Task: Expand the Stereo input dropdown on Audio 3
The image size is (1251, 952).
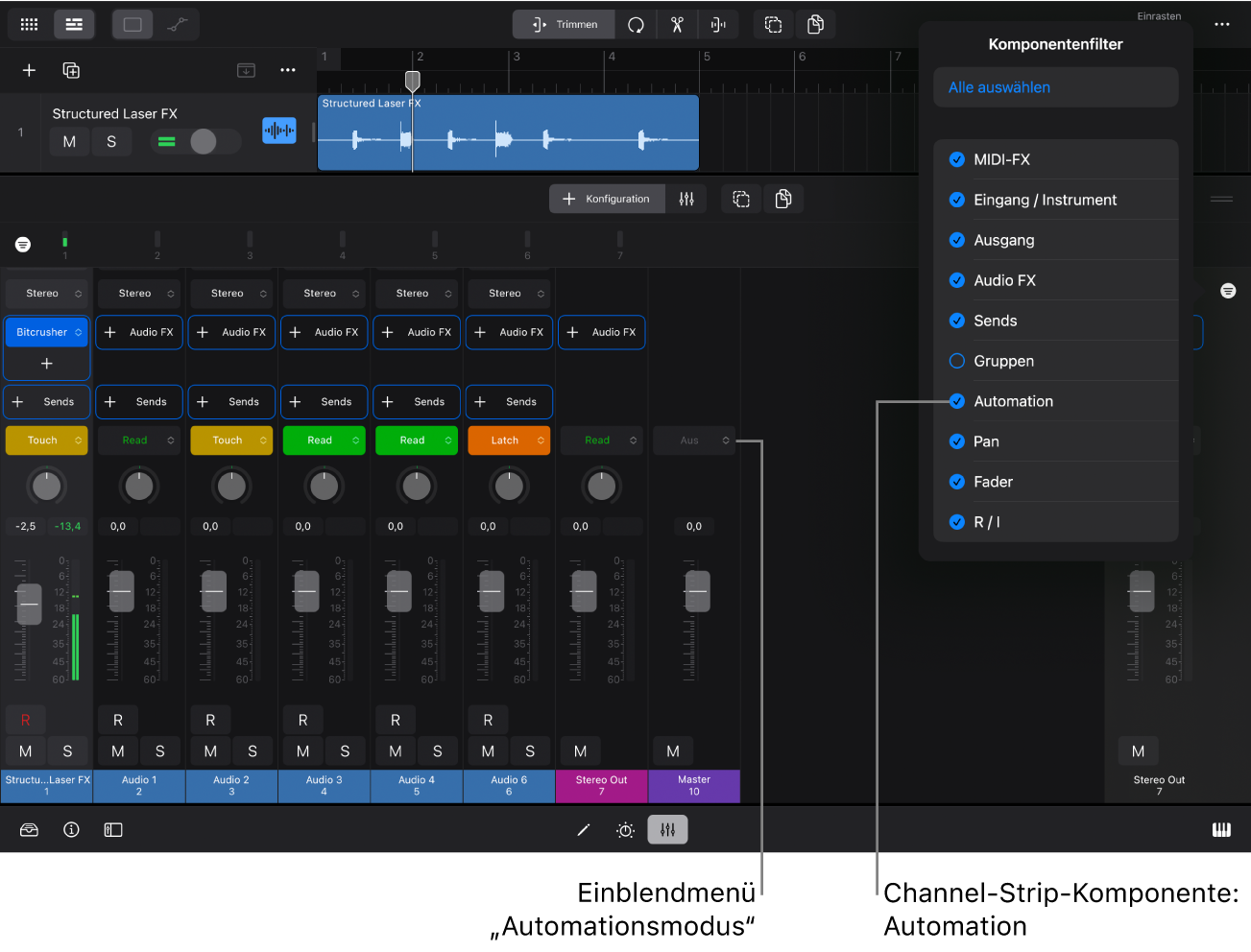Action: pyautogui.click(x=324, y=294)
